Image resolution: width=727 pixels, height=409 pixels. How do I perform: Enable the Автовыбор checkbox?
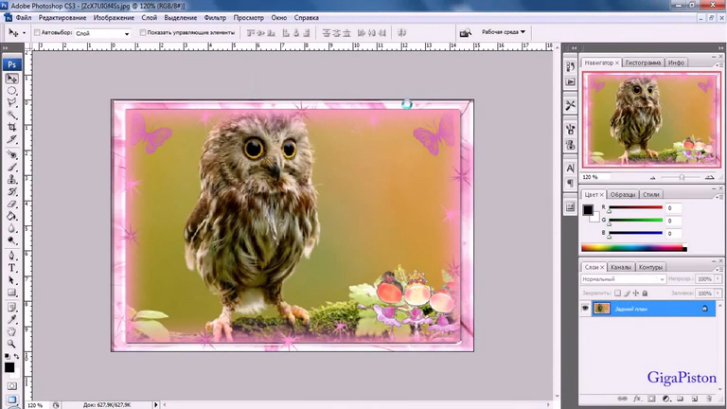tap(38, 33)
